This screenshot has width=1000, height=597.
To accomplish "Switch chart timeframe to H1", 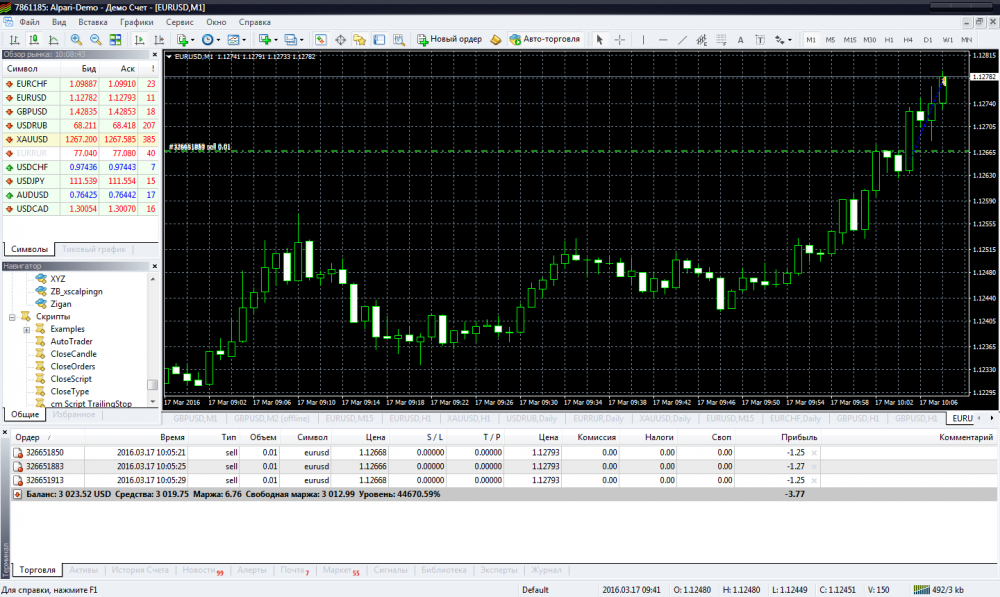I will pos(889,40).
